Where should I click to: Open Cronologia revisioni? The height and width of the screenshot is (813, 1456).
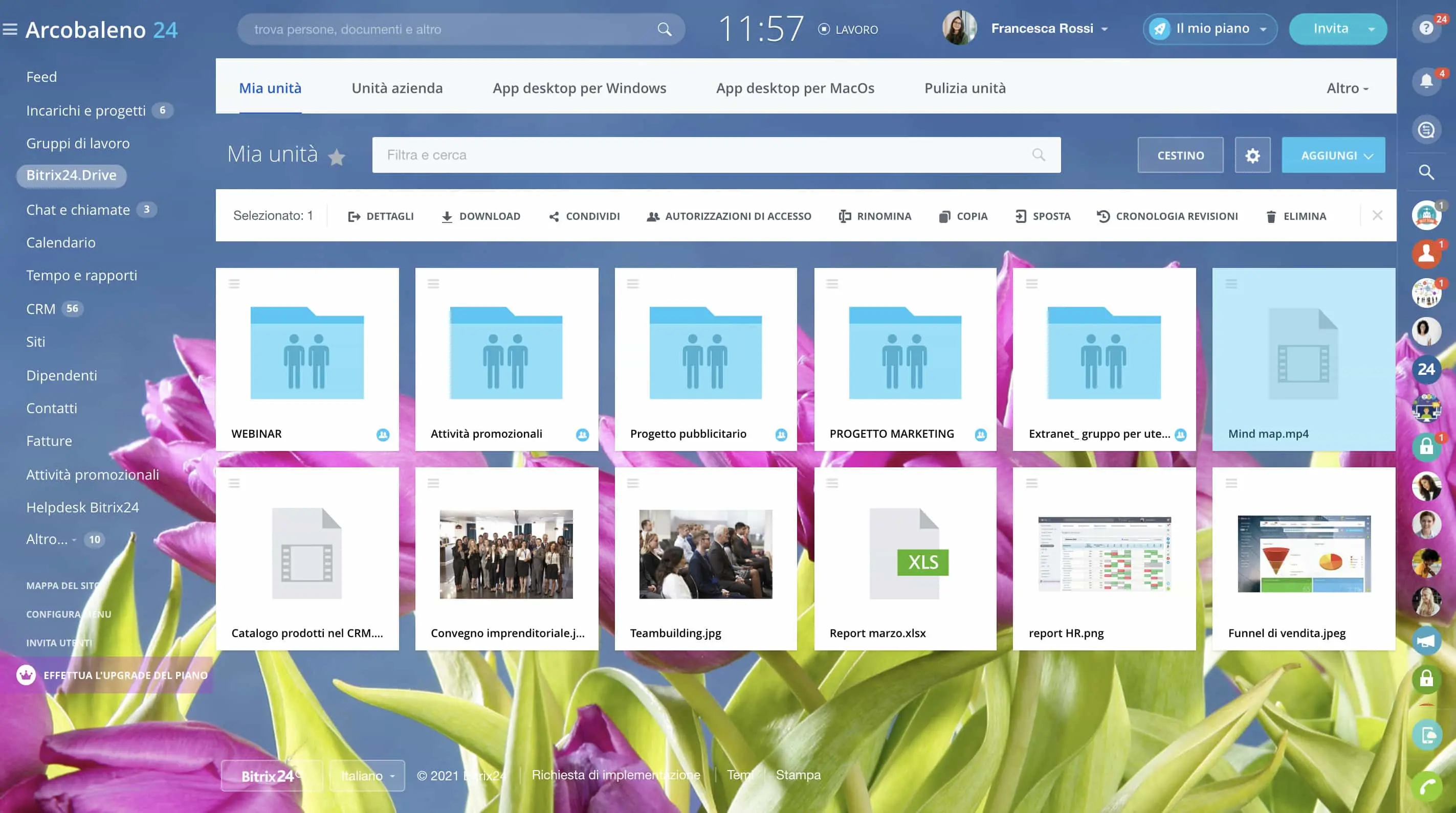click(1167, 216)
